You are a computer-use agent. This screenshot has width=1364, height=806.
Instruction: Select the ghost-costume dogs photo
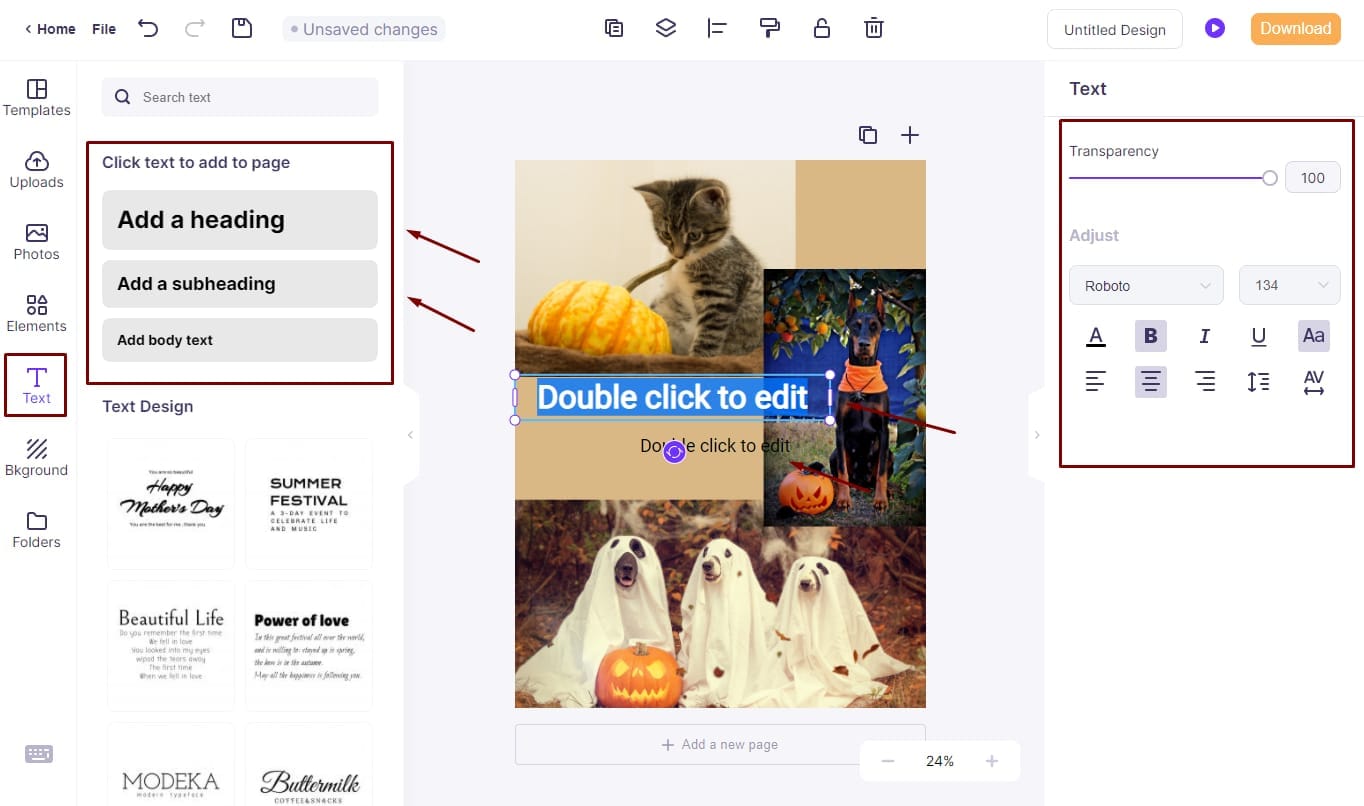pyautogui.click(x=720, y=604)
